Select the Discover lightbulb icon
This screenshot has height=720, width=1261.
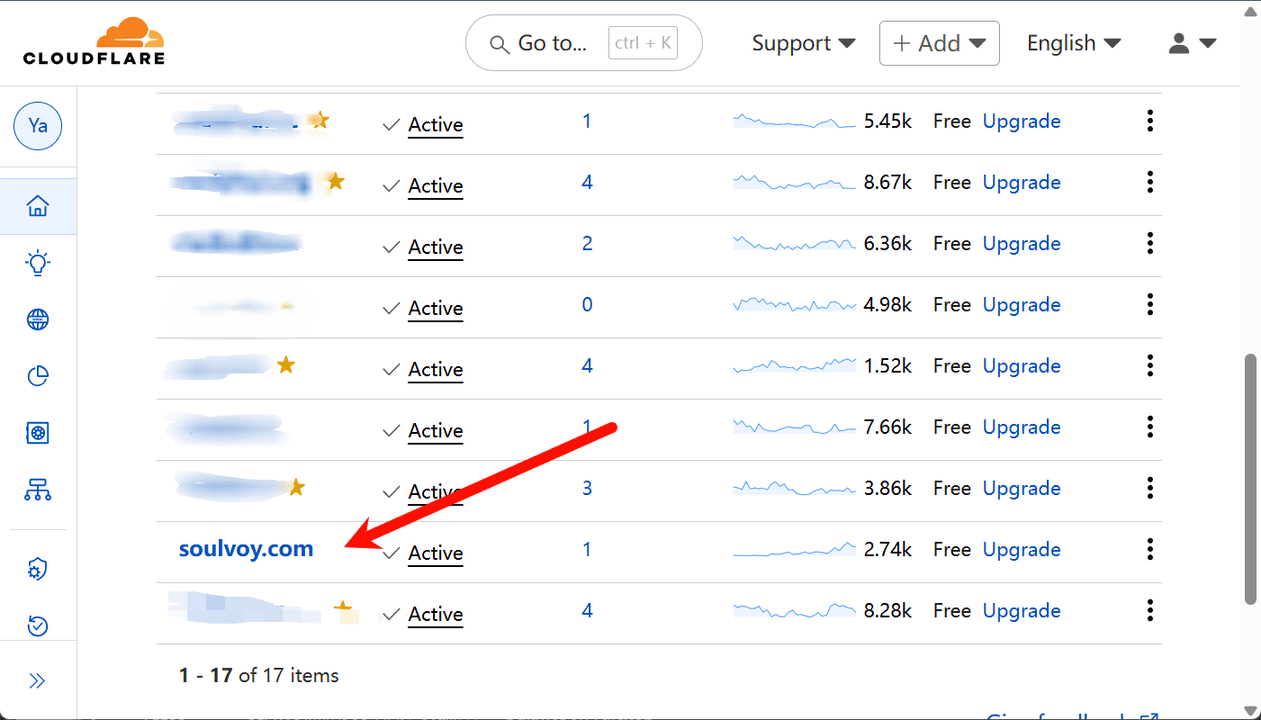pyautogui.click(x=37, y=262)
